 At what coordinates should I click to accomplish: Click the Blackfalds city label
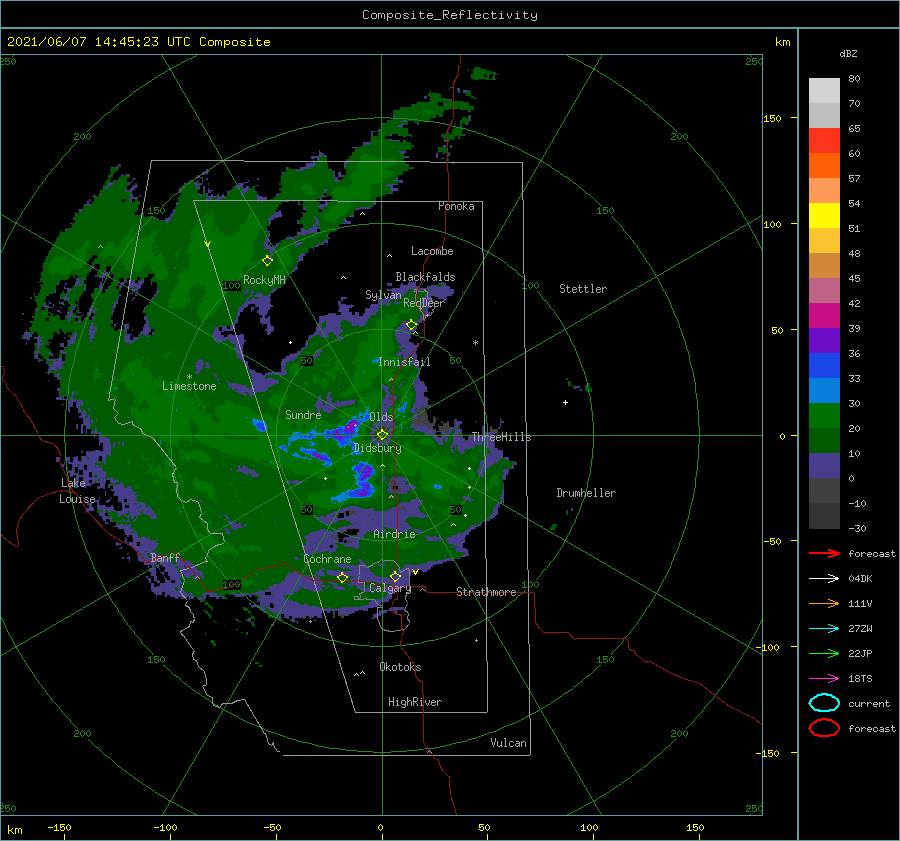tap(425, 277)
